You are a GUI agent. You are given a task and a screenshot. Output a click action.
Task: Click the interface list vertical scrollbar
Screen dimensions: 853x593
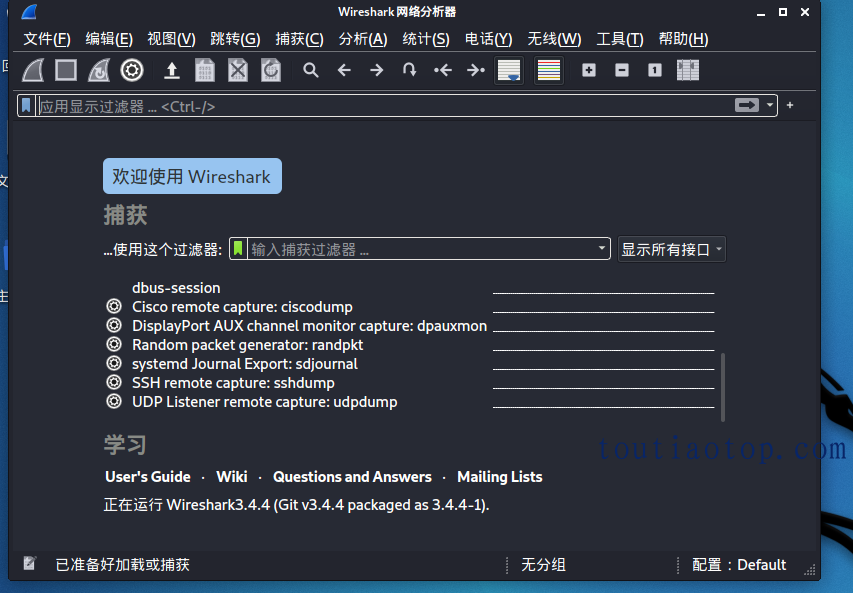[x=722, y=387]
